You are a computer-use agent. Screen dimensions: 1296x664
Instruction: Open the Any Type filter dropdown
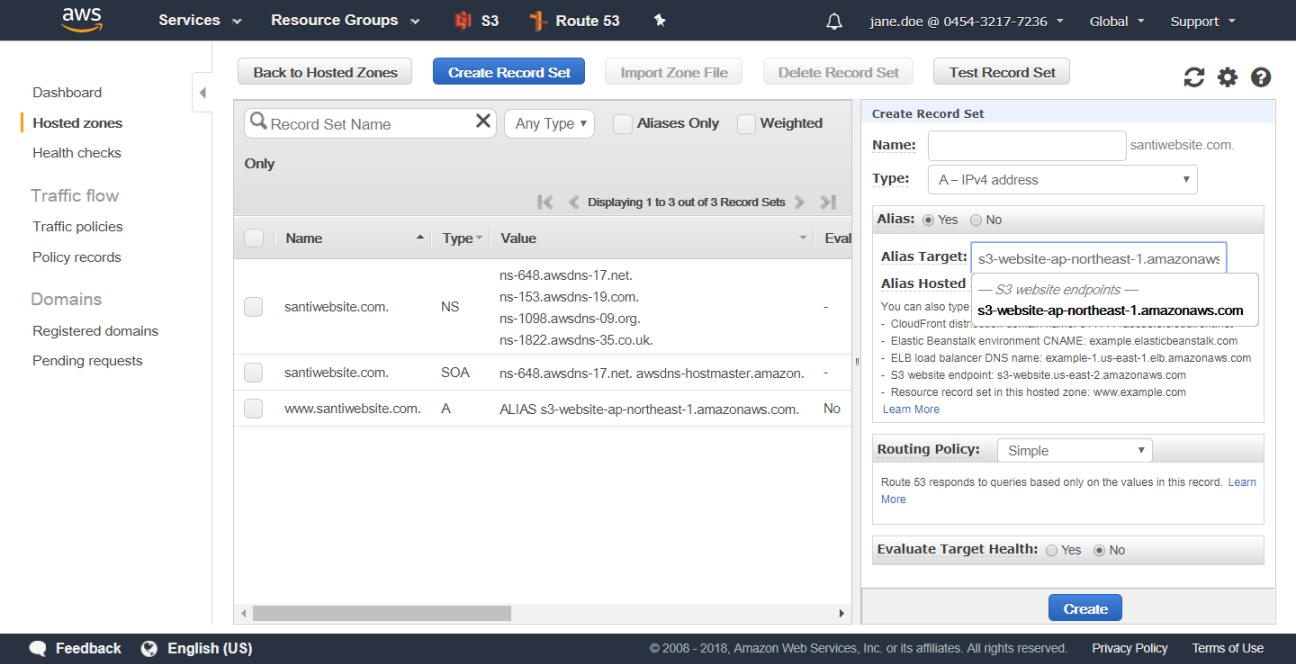click(550, 123)
